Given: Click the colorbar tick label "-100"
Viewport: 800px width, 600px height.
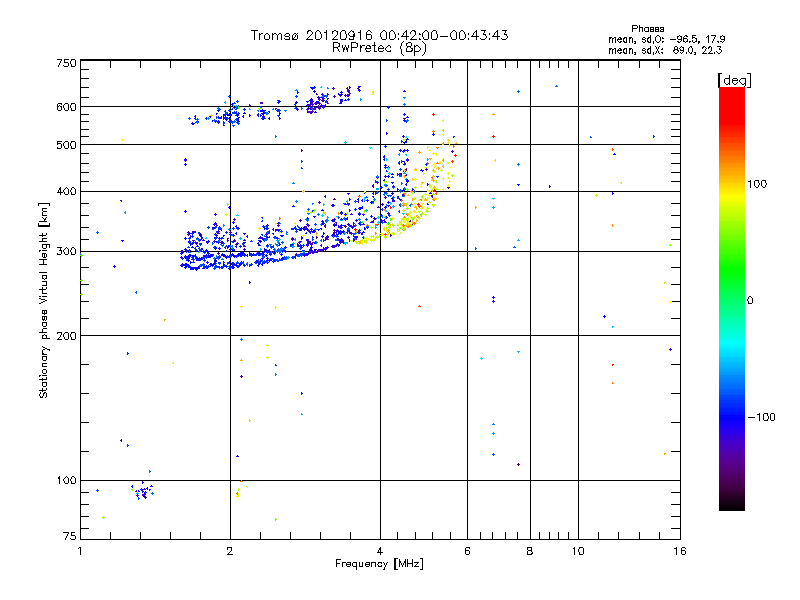Looking at the screenshot, I should (761, 417).
